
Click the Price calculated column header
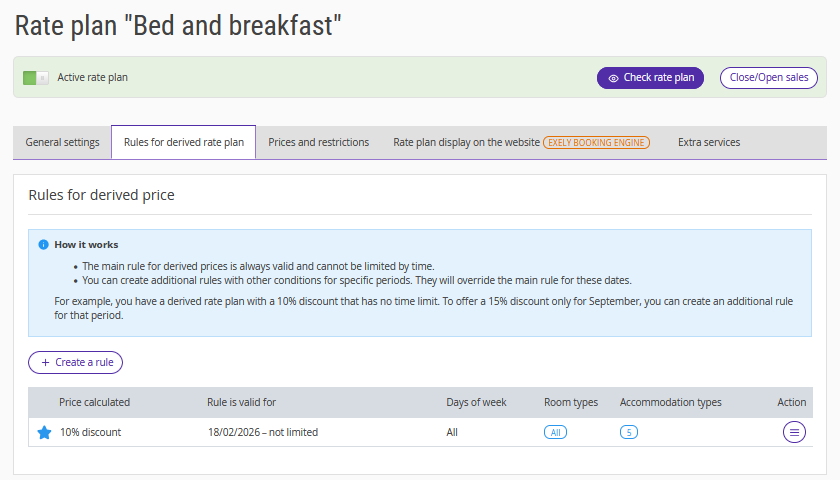click(94, 402)
